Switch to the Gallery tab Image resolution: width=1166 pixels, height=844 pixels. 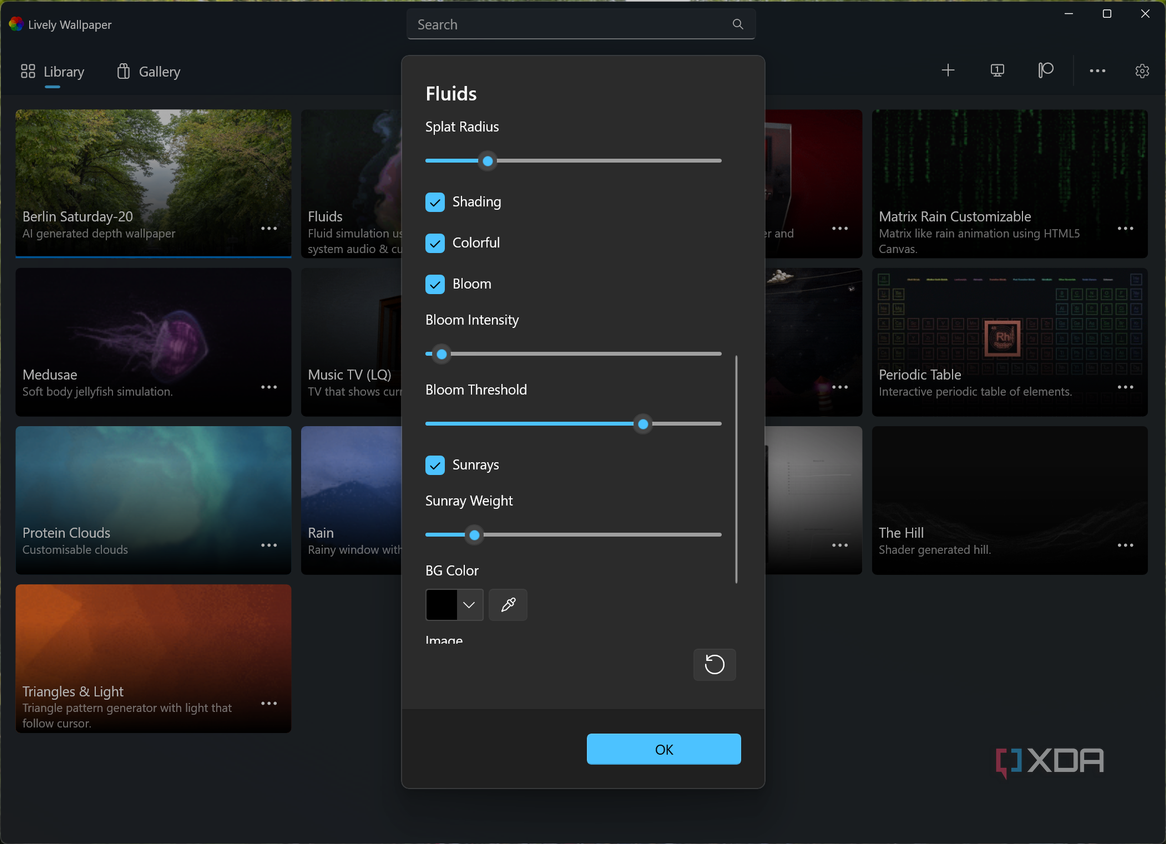[149, 72]
